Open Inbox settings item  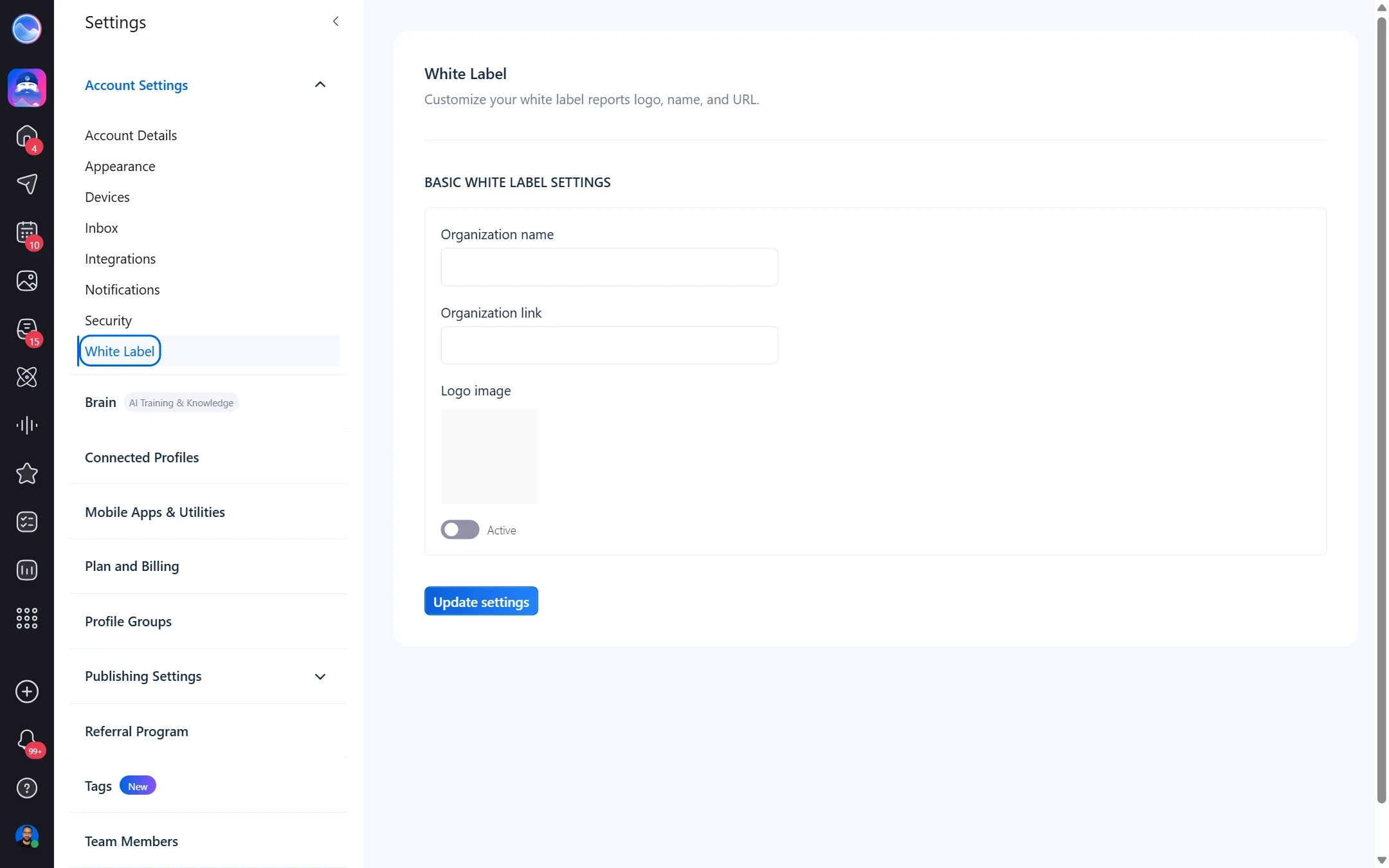coord(102,228)
